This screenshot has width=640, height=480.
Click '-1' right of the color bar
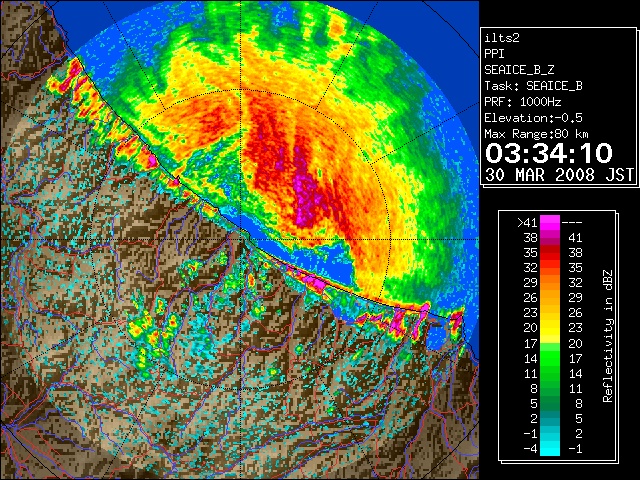(575, 448)
